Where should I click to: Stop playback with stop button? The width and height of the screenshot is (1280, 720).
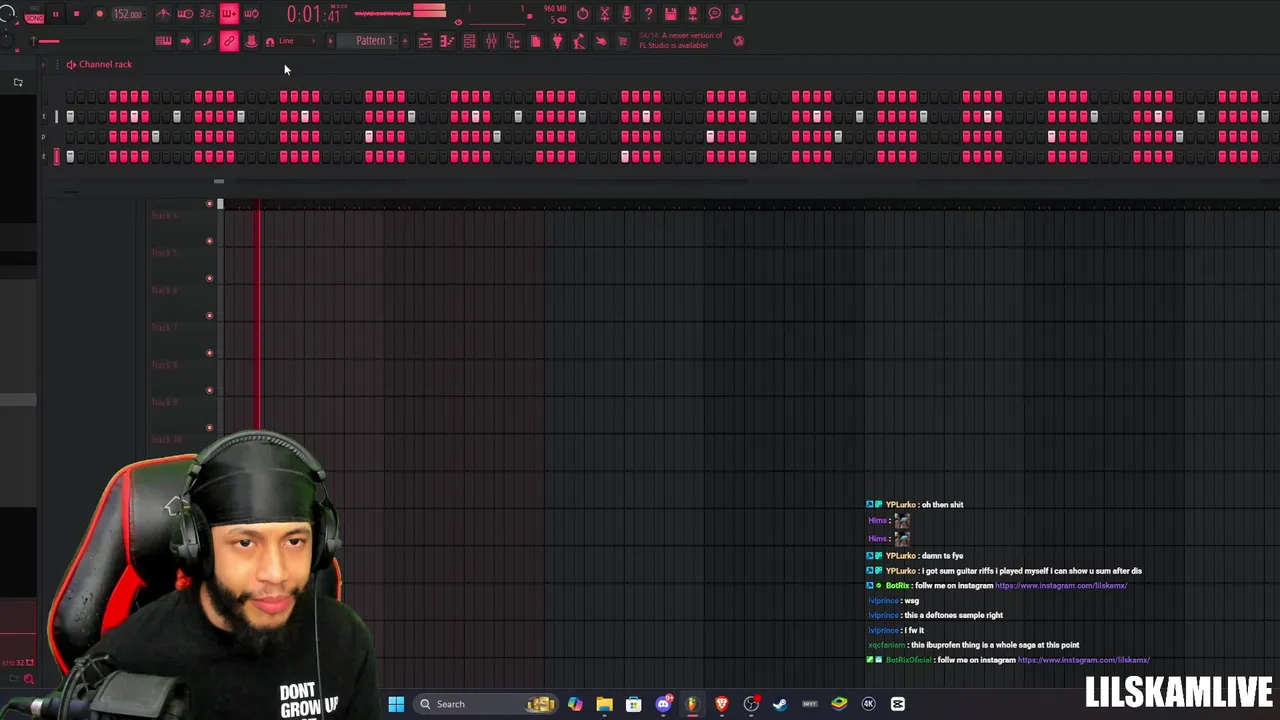[x=76, y=14]
